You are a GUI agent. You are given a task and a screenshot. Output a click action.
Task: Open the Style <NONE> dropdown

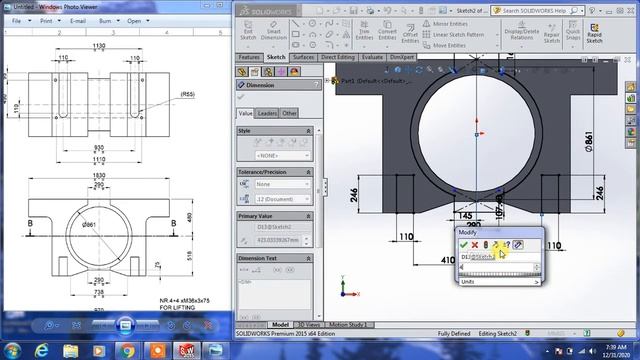click(x=282, y=156)
